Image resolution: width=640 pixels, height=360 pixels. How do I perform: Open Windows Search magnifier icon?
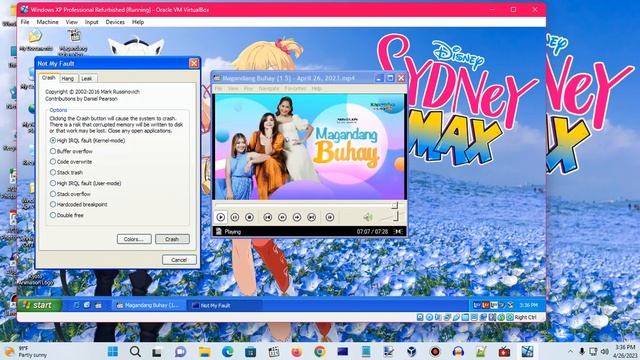[x=135, y=351]
